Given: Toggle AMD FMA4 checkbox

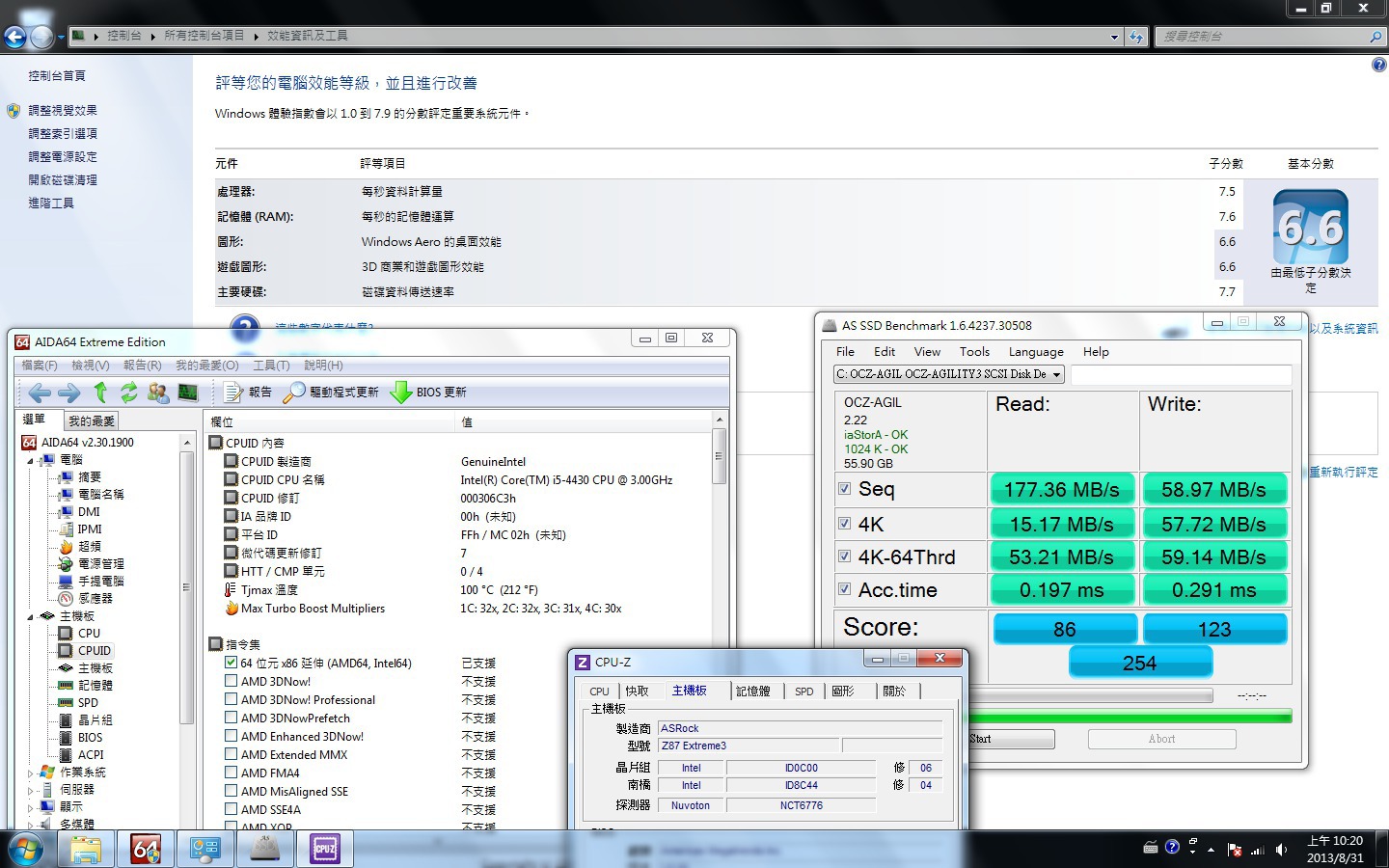Looking at the screenshot, I should pyautogui.click(x=231, y=773).
